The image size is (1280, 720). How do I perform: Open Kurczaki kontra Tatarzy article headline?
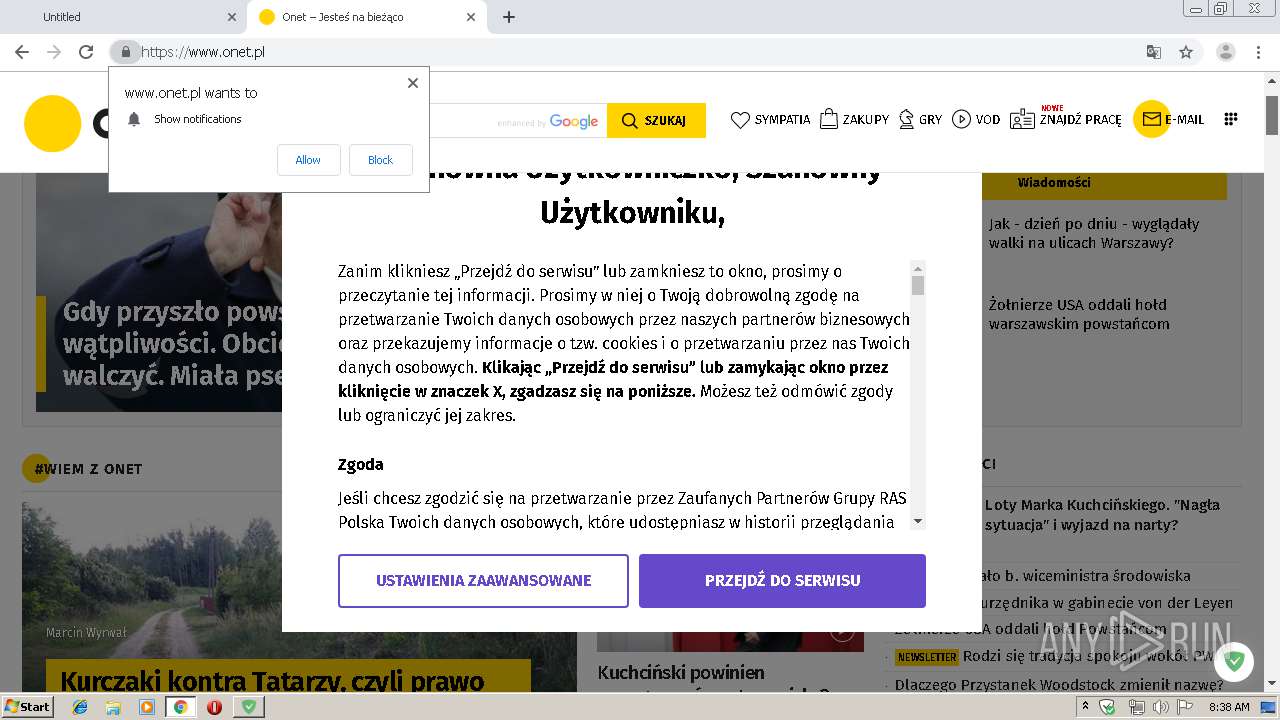tap(272, 682)
